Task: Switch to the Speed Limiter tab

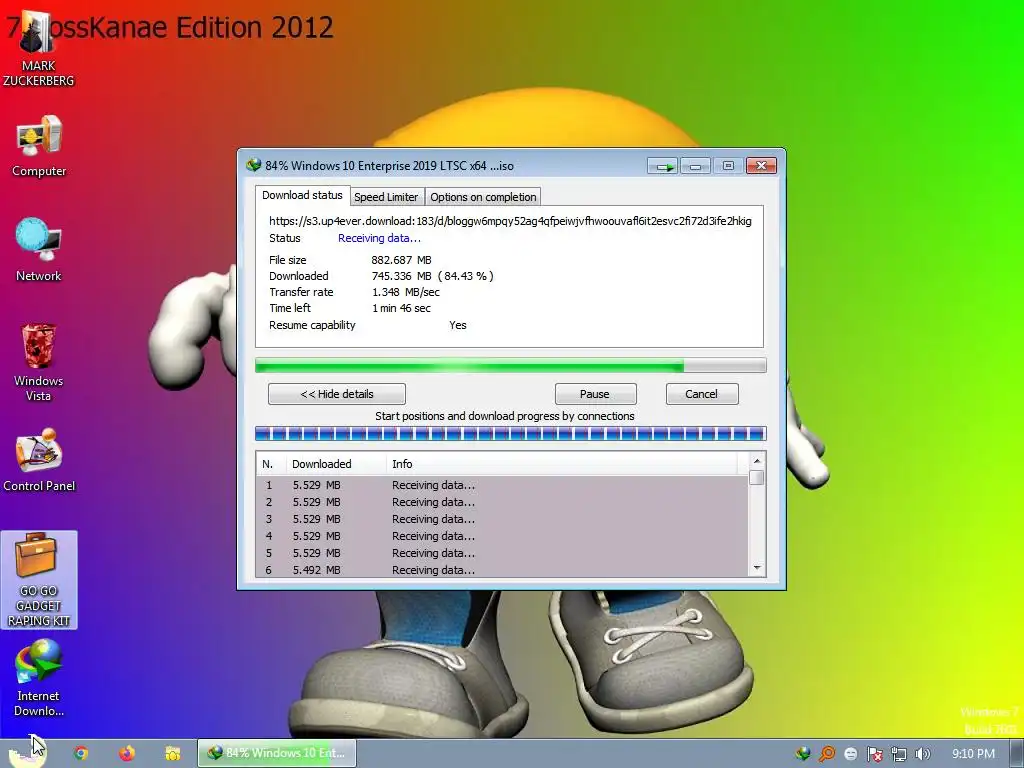Action: coord(386,197)
